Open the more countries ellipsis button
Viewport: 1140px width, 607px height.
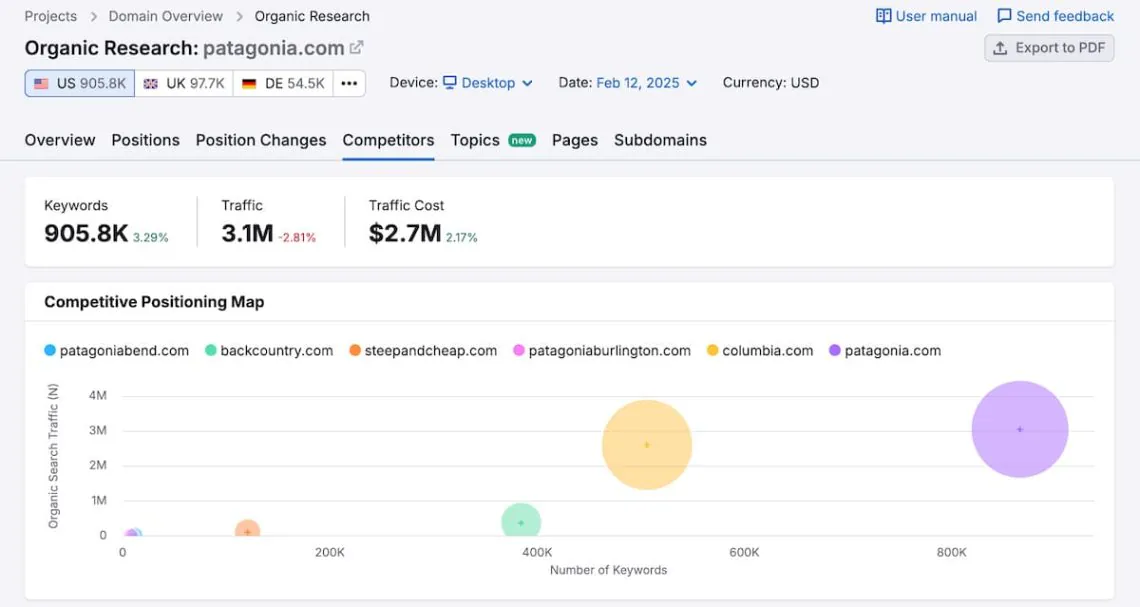349,84
